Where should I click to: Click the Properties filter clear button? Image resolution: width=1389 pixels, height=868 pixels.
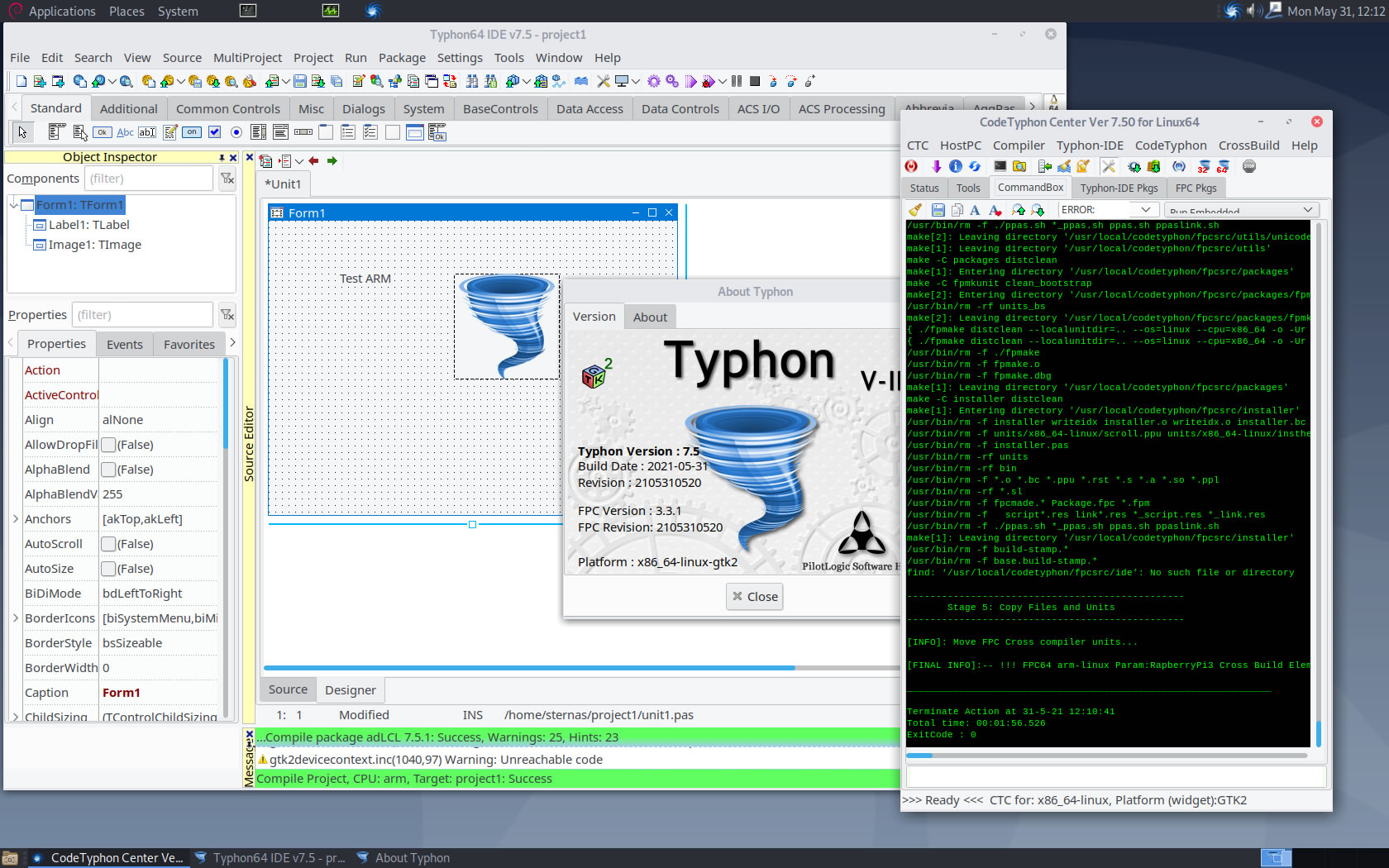click(x=227, y=315)
